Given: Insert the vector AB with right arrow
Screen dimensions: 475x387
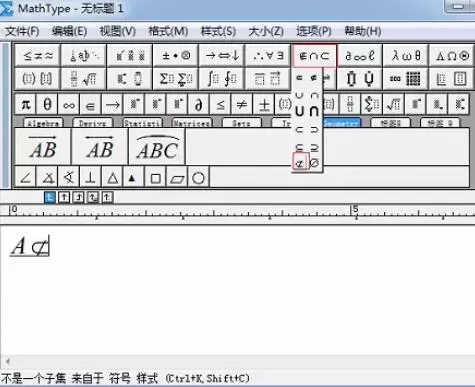Looking at the screenshot, I should (43, 147).
